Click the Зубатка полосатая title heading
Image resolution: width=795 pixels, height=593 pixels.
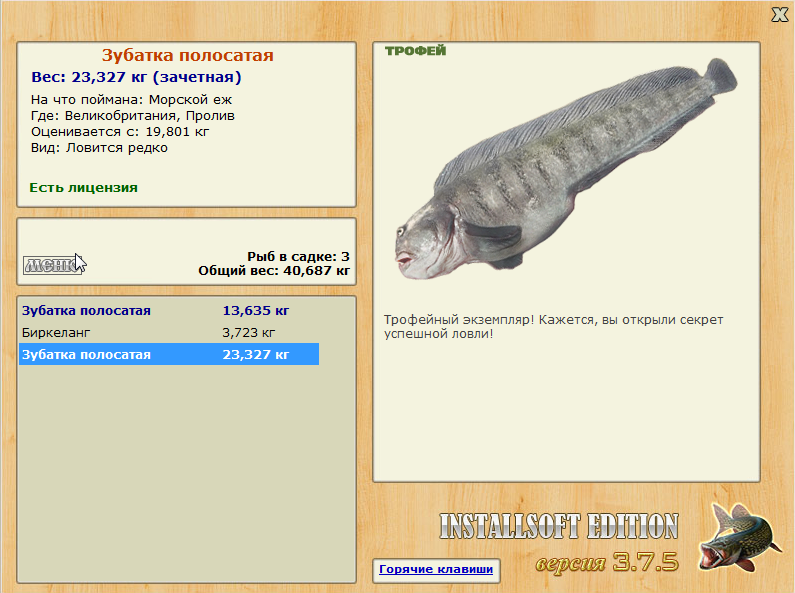[188, 55]
